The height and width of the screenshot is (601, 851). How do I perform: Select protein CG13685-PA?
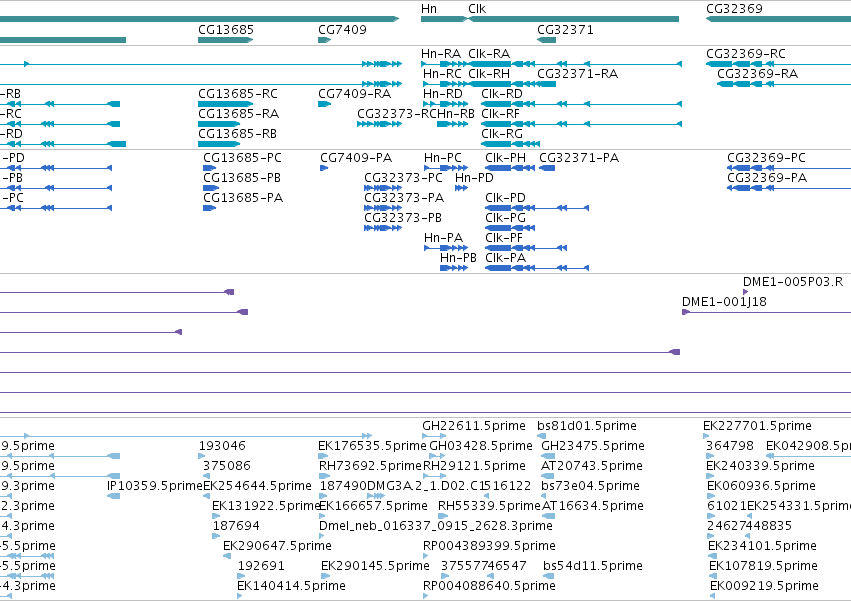(x=243, y=198)
